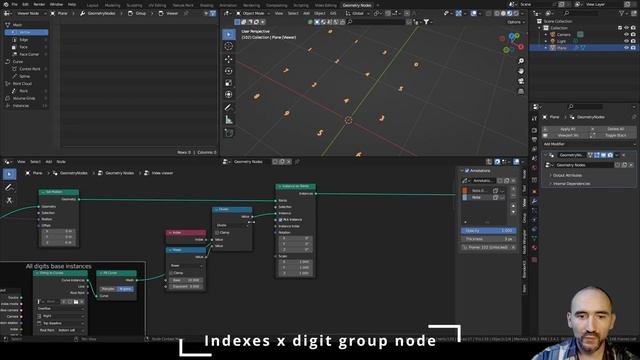This screenshot has width=640, height=360.
Task: Click the Toggle Stack button
Action: [613, 135]
